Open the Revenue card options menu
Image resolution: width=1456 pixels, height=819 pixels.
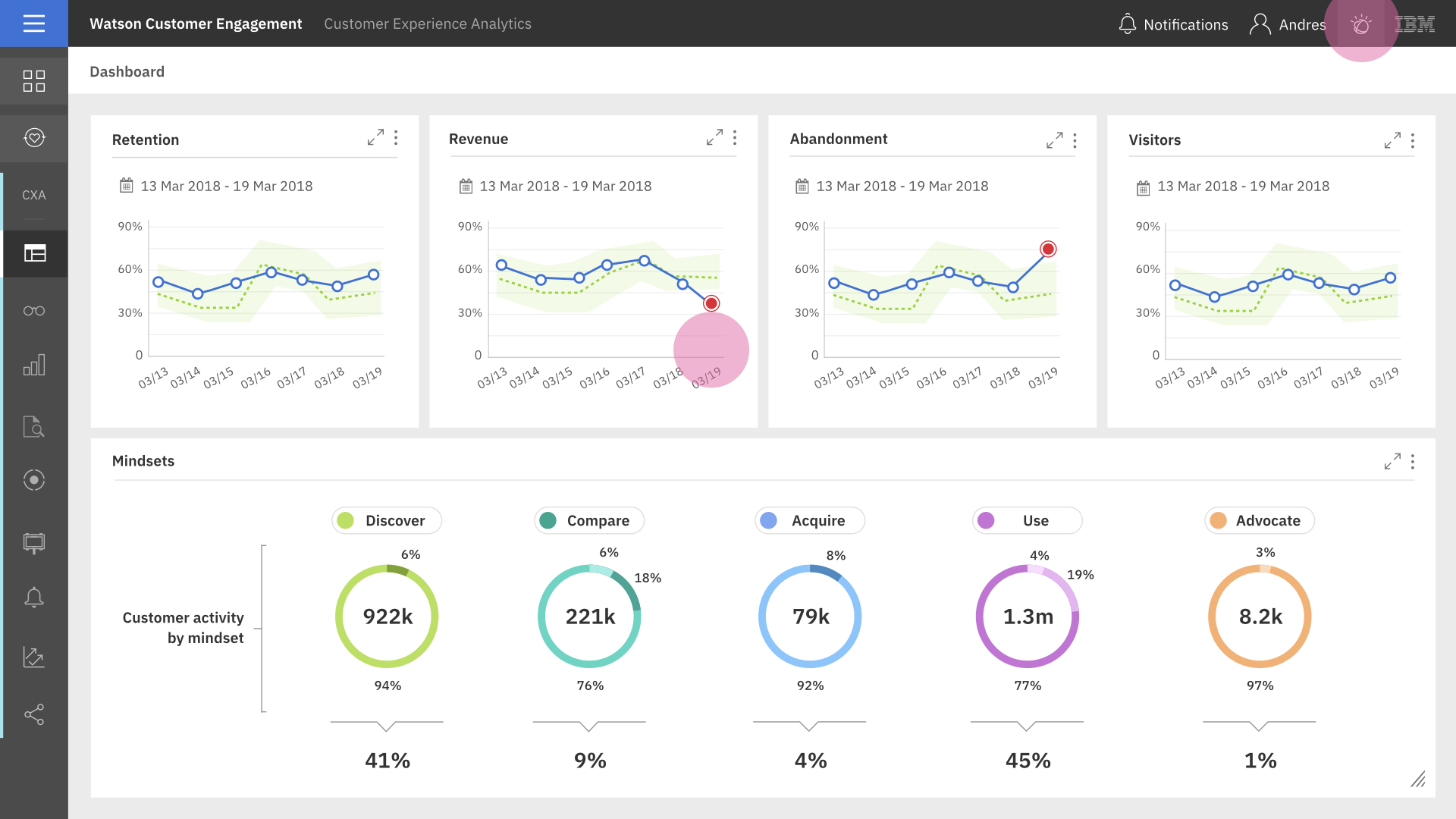point(735,137)
